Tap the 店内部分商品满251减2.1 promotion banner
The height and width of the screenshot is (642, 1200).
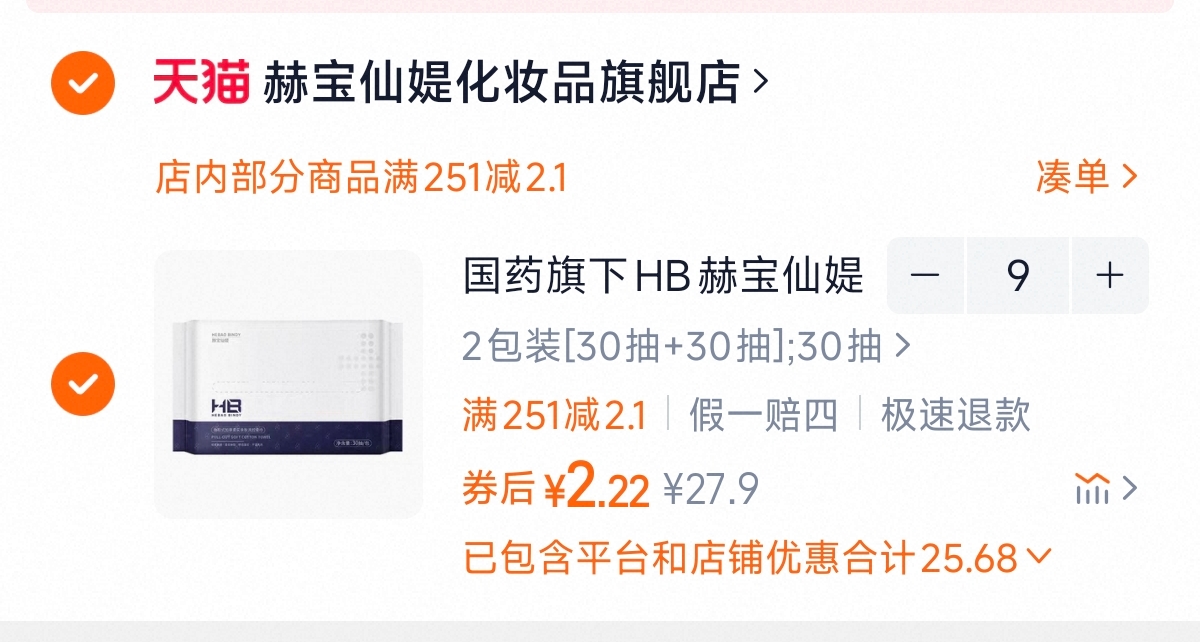(361, 178)
